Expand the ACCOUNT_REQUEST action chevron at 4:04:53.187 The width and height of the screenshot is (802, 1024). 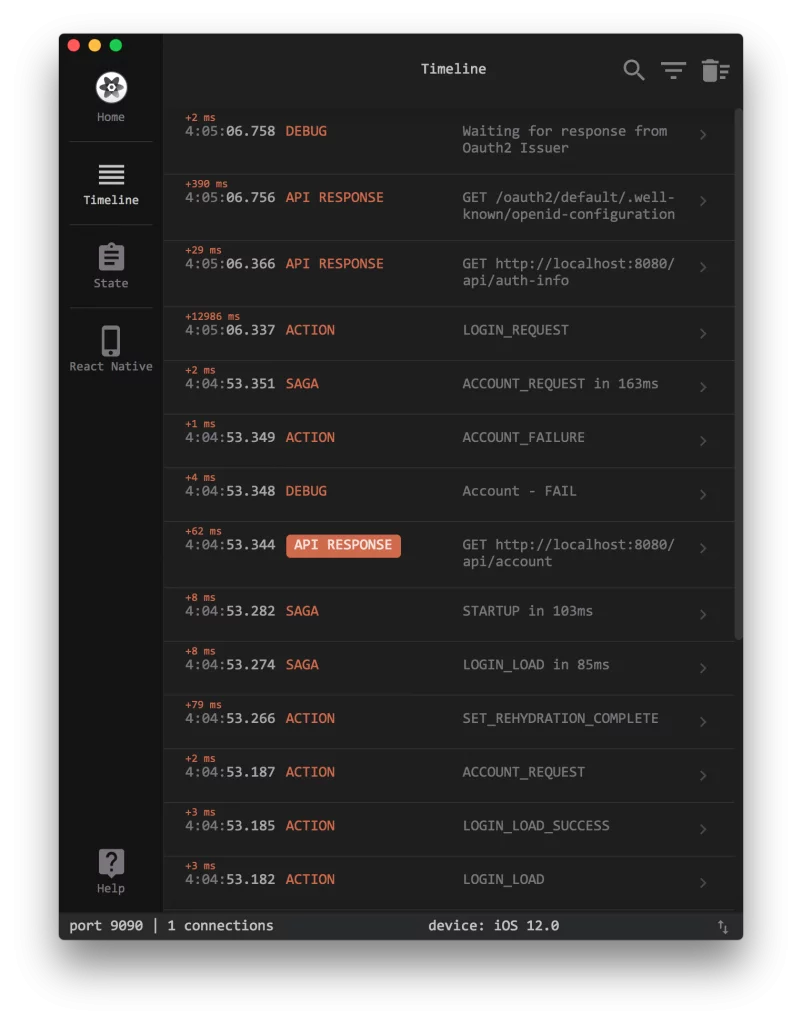point(703,775)
